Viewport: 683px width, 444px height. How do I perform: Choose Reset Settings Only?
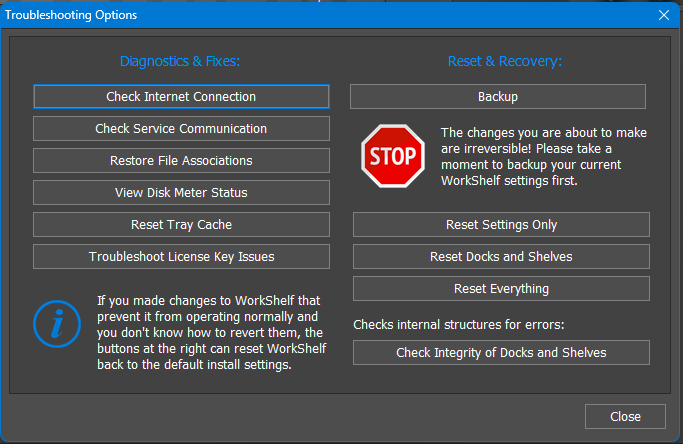pyautogui.click(x=501, y=225)
